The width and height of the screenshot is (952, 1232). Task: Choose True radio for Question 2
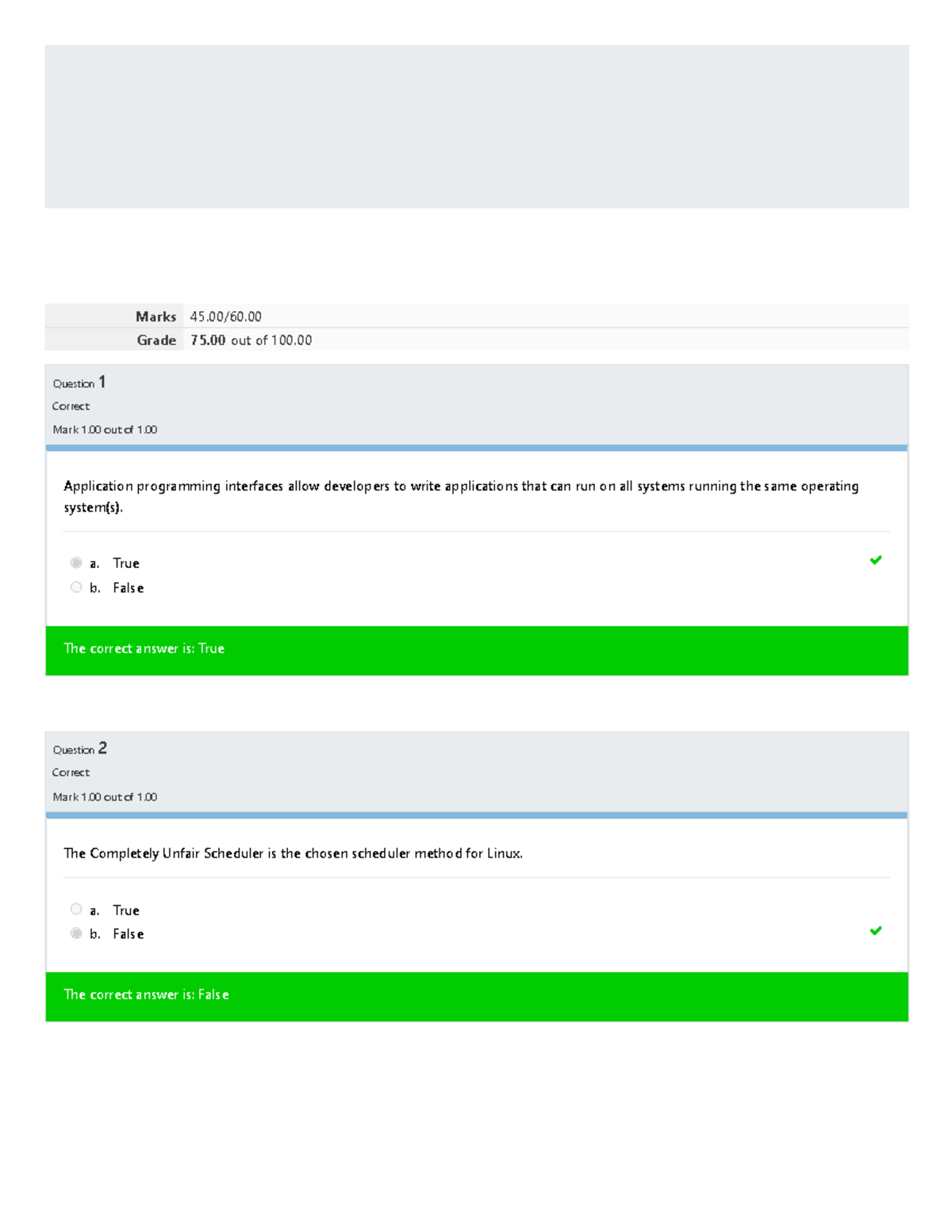tap(76, 909)
